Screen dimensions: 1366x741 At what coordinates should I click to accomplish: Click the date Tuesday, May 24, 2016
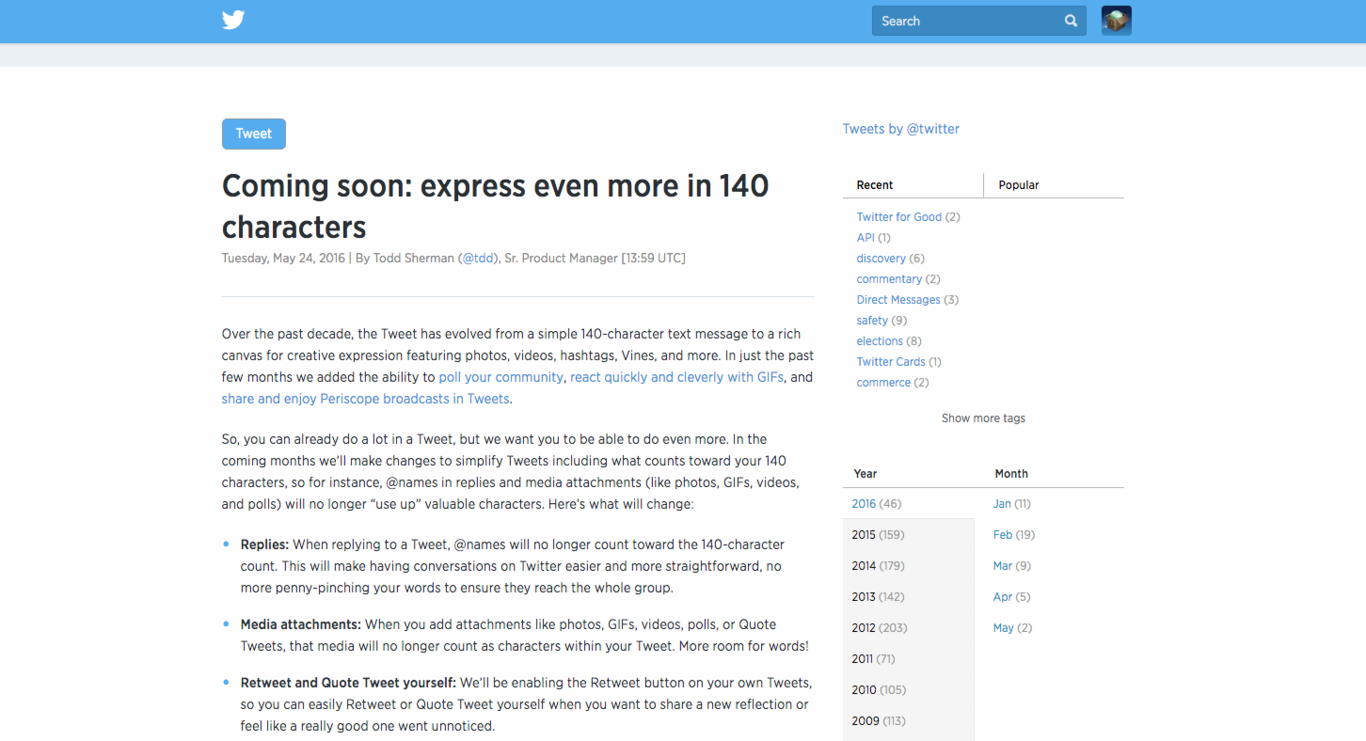click(283, 258)
